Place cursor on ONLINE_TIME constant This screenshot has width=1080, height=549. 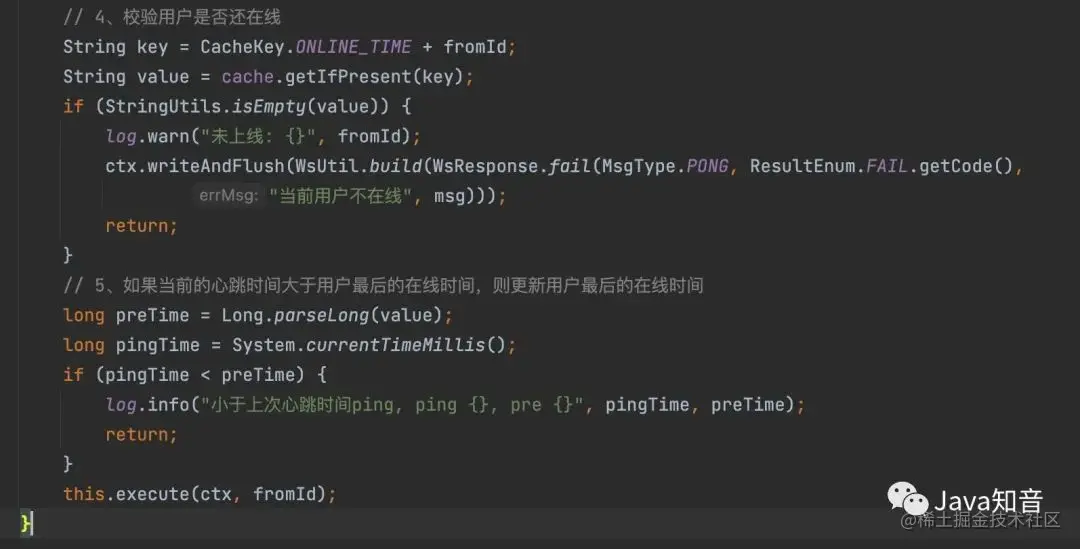[x=353, y=47]
